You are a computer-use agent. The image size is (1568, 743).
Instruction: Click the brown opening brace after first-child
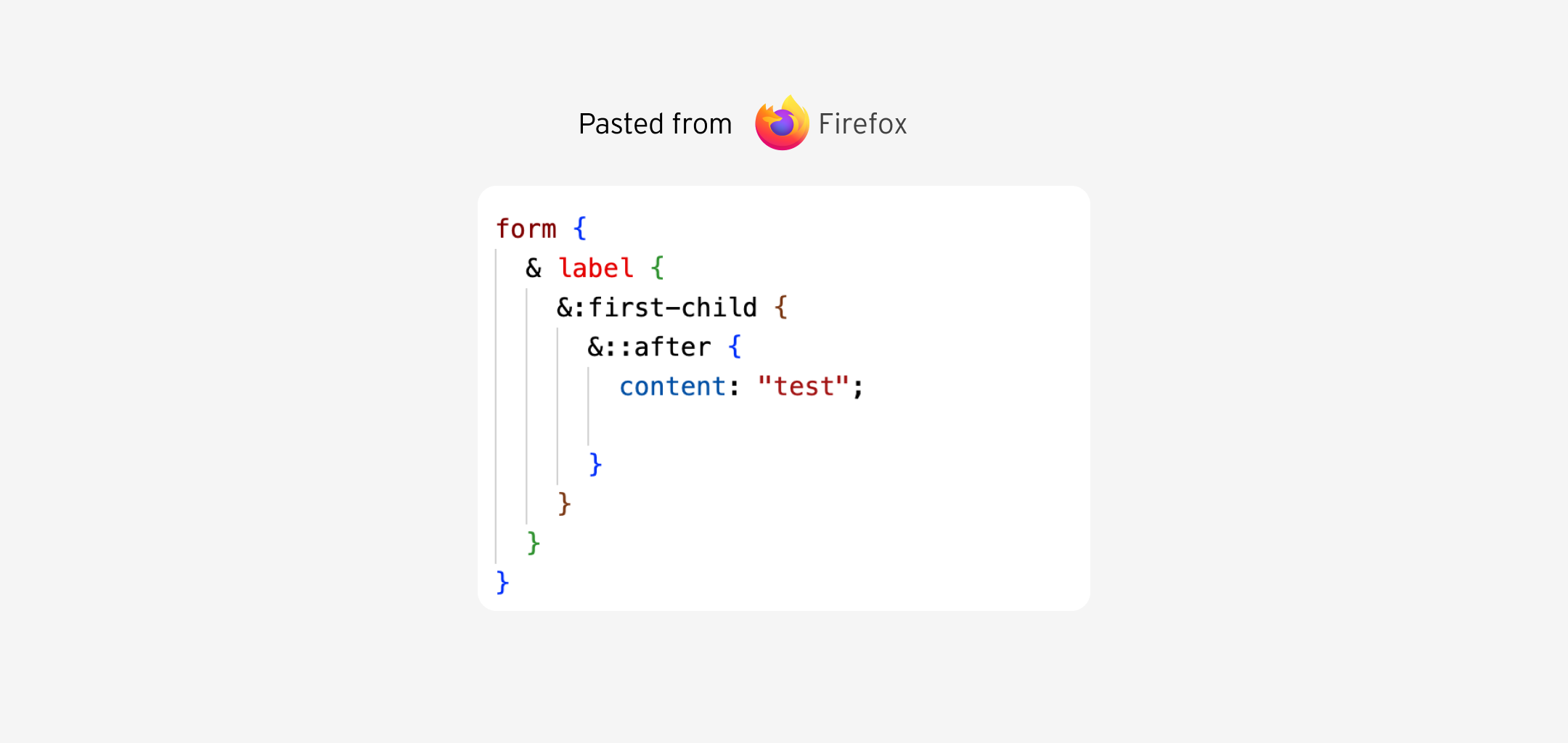(780, 308)
